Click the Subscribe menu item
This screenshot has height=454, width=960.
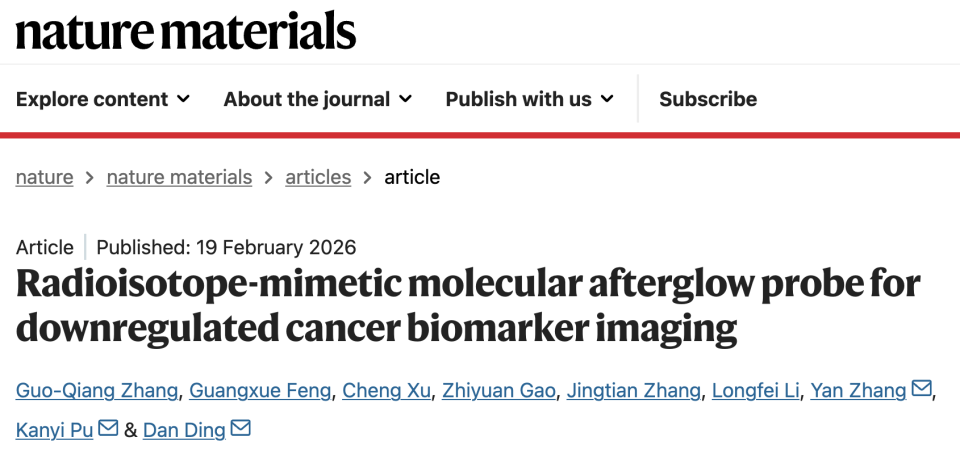708,99
